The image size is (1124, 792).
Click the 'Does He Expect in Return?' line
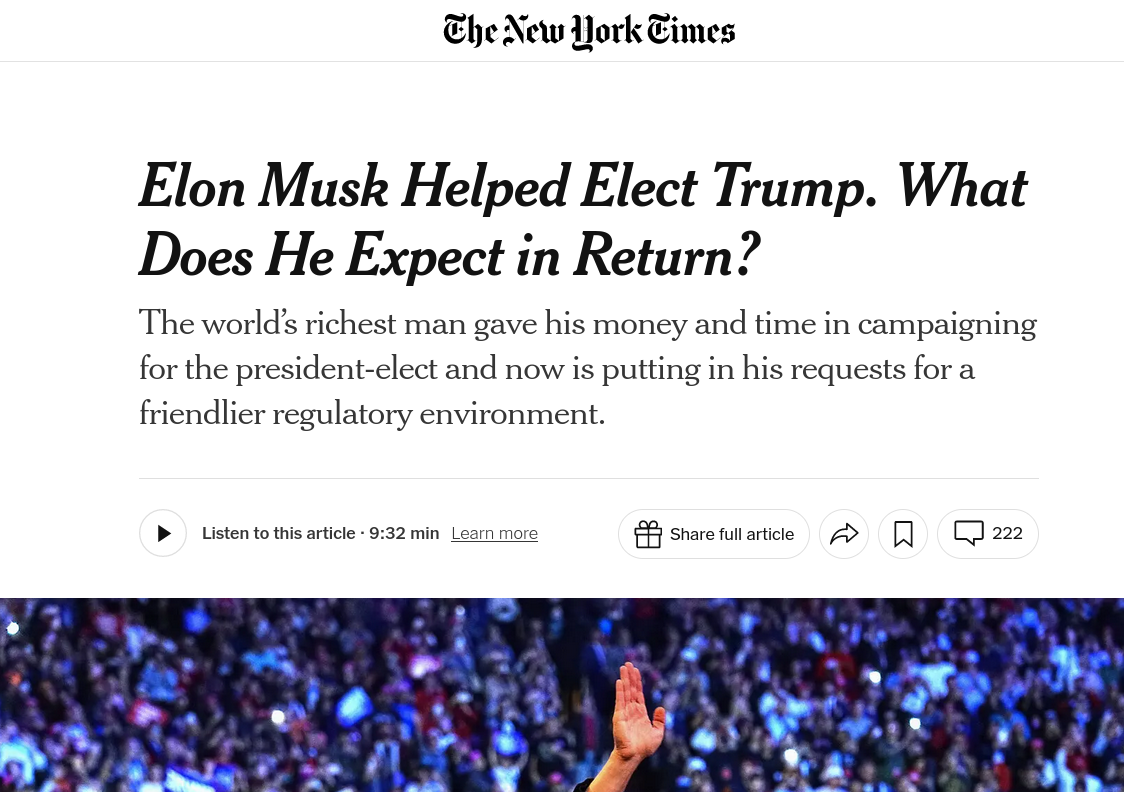pos(449,256)
